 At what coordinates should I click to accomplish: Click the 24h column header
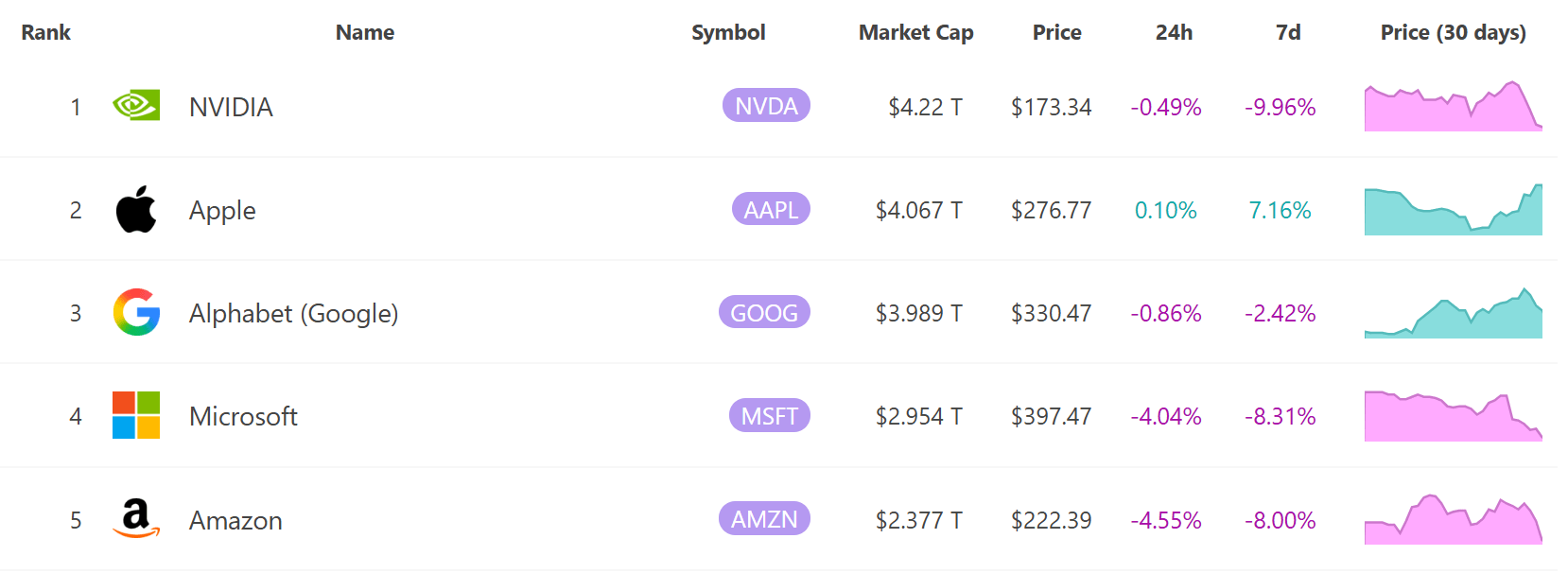pos(1175,32)
